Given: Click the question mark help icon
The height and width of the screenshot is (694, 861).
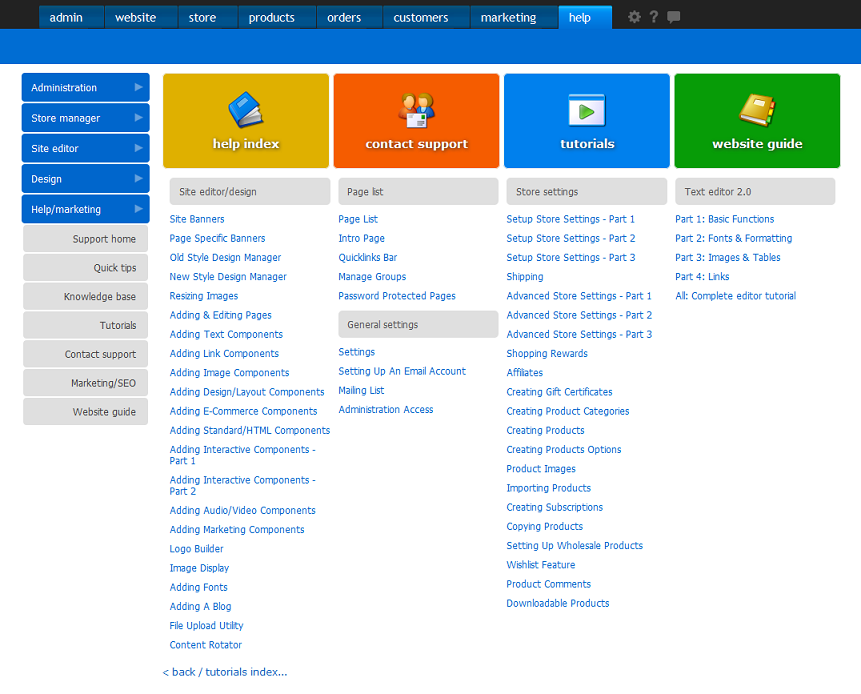Looking at the screenshot, I should pyautogui.click(x=654, y=17).
